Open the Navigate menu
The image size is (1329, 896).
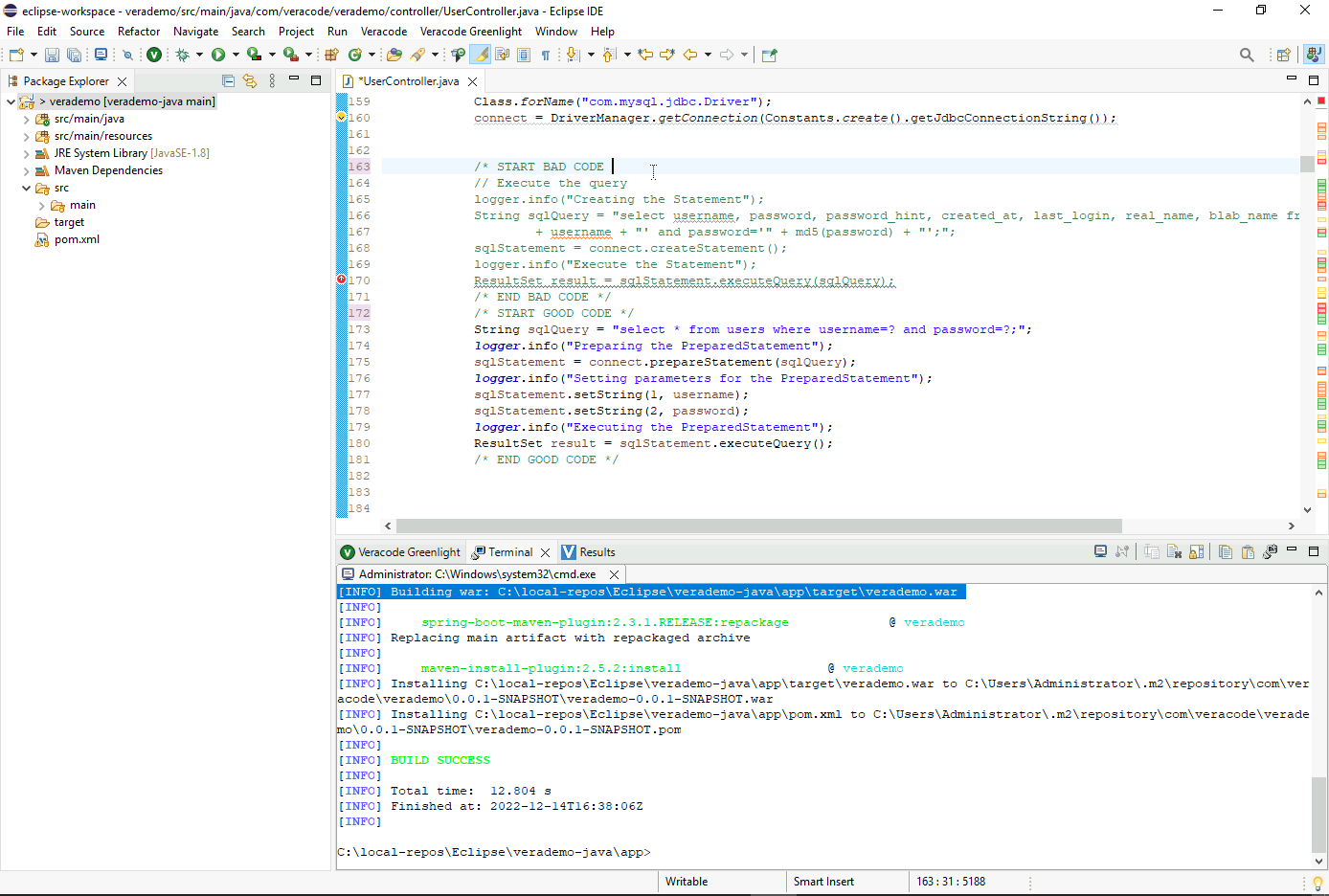point(195,32)
